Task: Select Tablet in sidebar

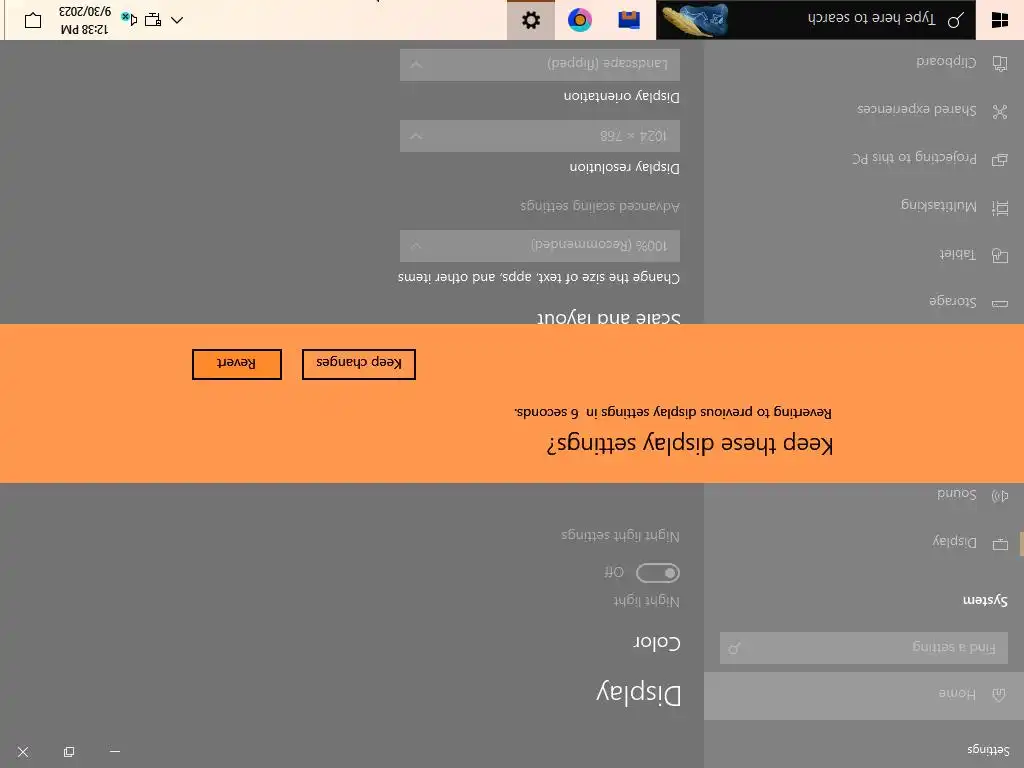Action: pos(863,255)
